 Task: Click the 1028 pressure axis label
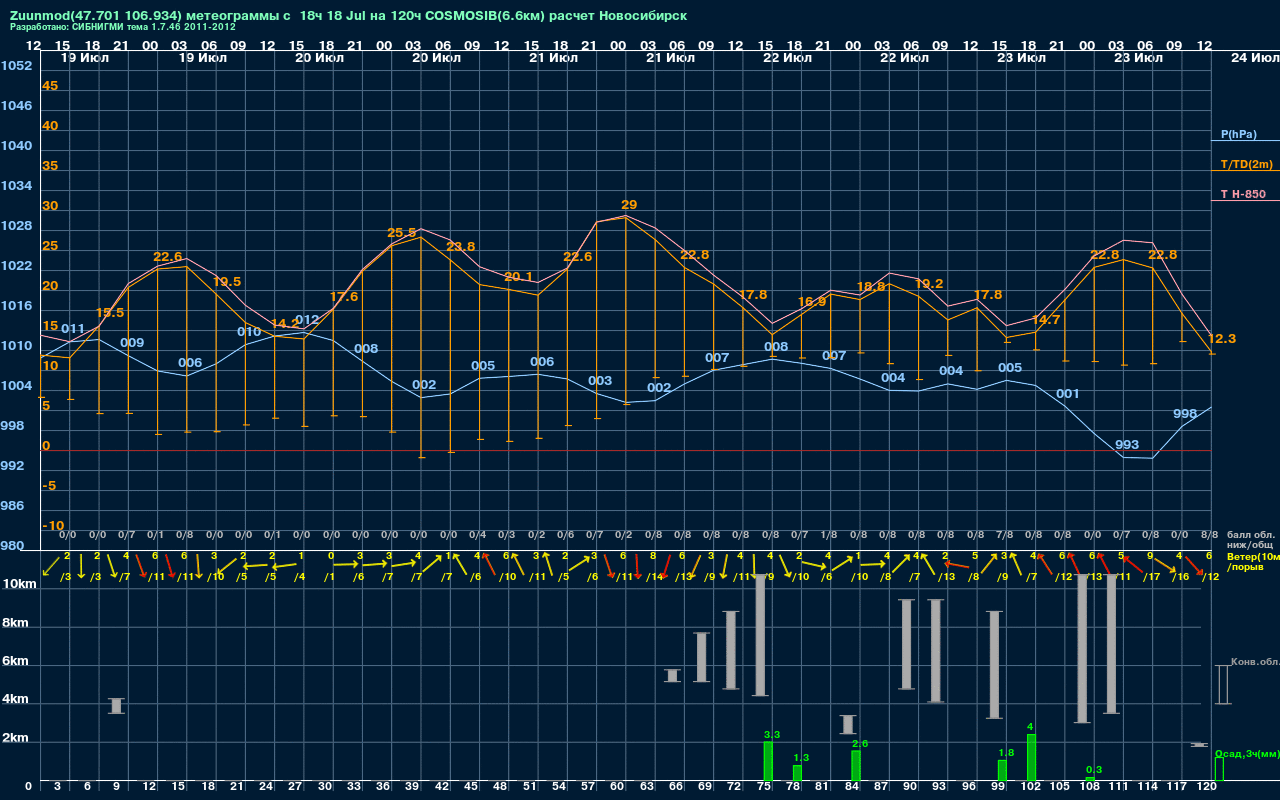[16, 226]
